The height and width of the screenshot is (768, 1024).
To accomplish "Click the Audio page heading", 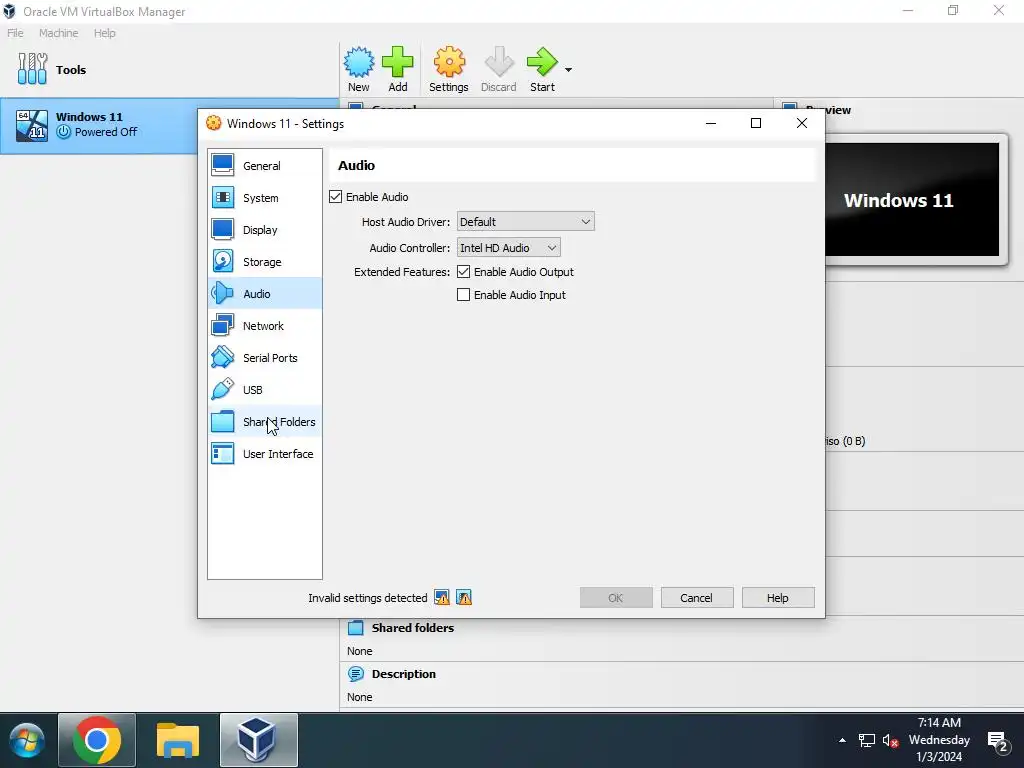I will [x=357, y=165].
